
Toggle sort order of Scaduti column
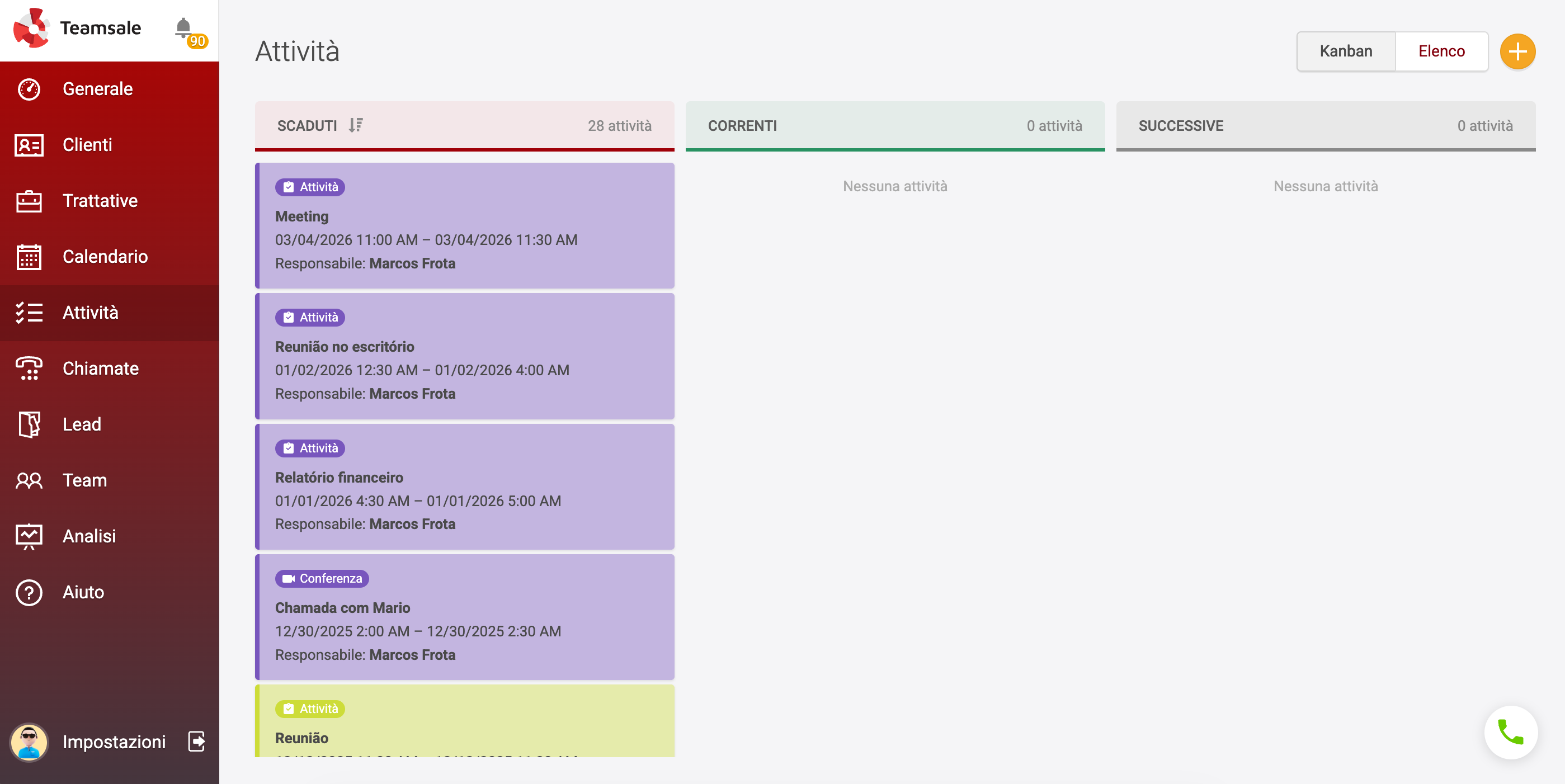(356, 126)
